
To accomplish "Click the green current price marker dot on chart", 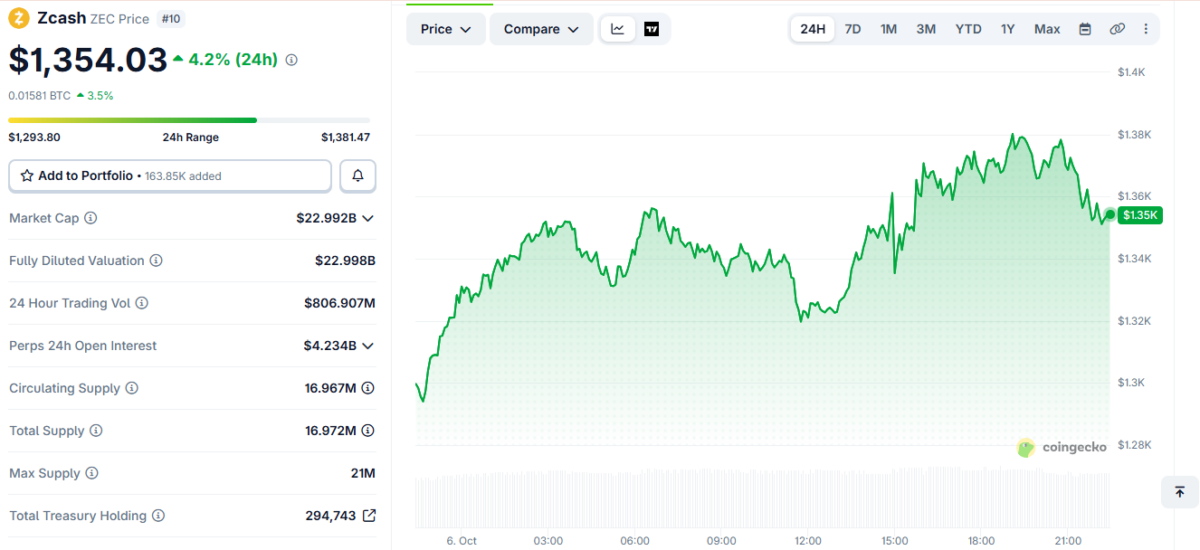I will coord(1109,215).
